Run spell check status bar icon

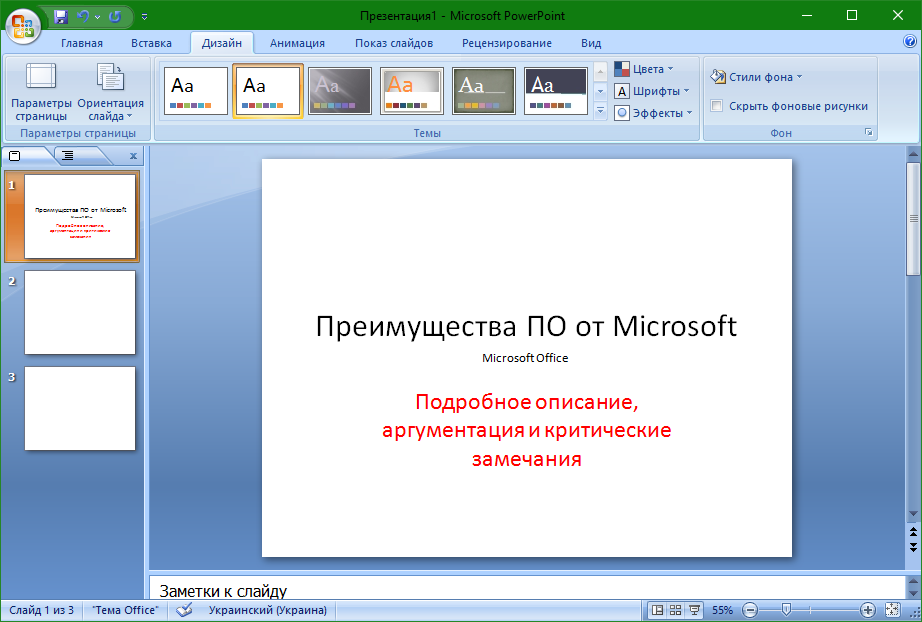coord(184,610)
